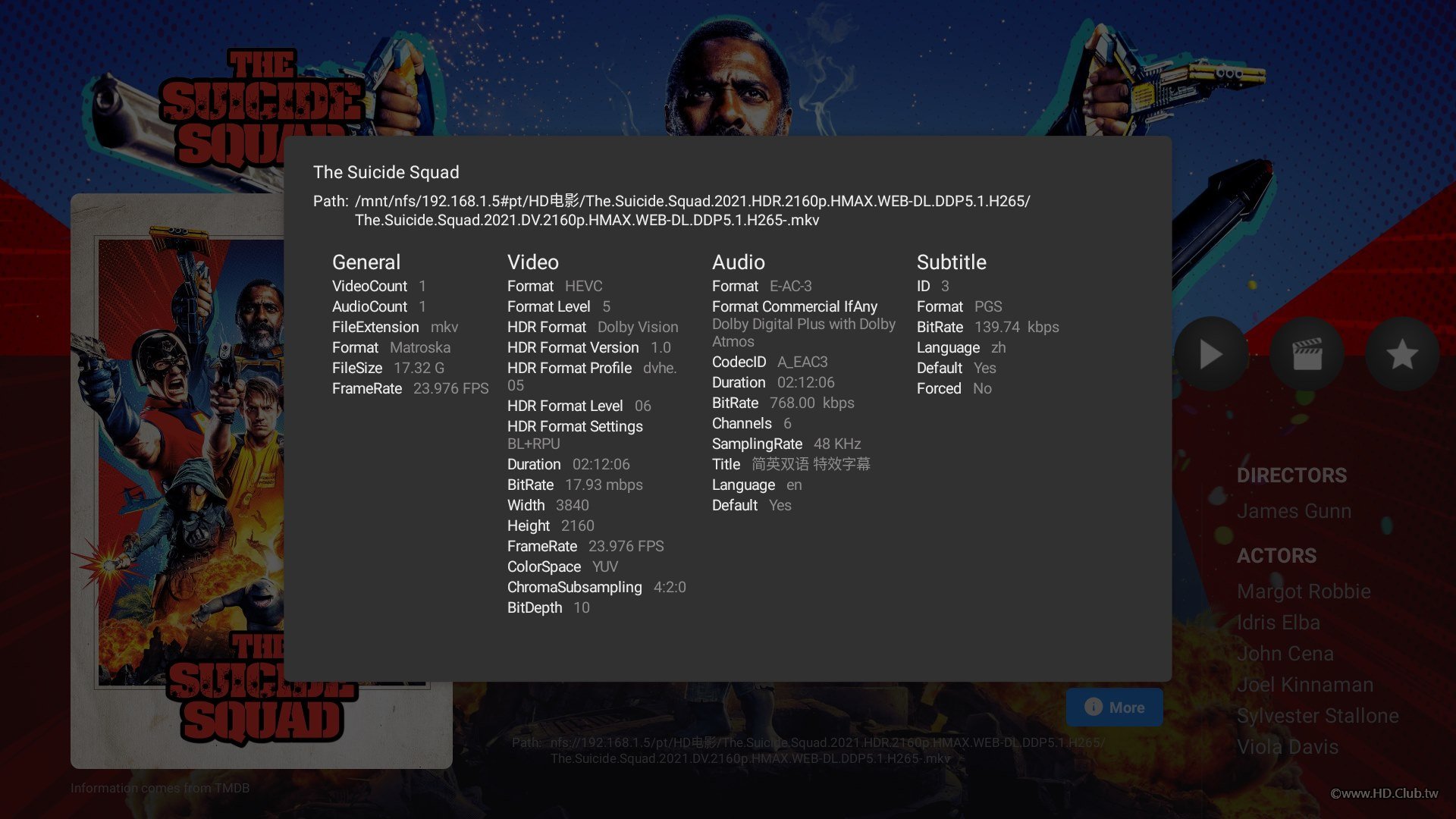
Task: Open the trailer clapperboard icon
Action: coord(1307,354)
